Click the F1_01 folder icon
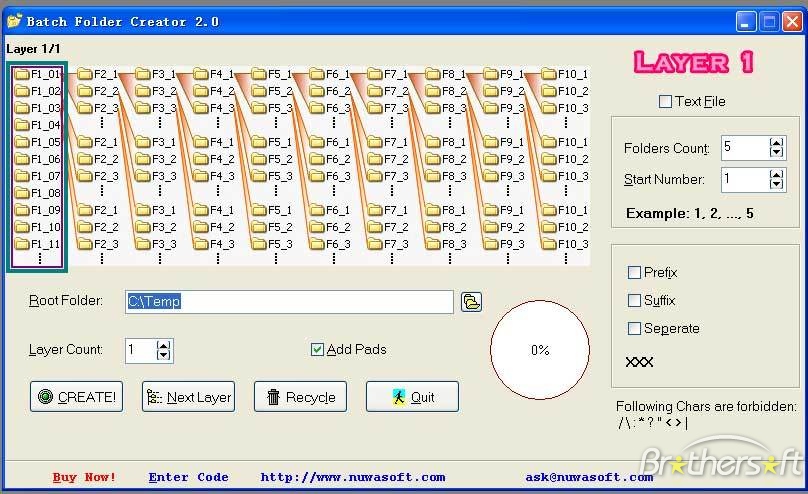 click(22, 74)
